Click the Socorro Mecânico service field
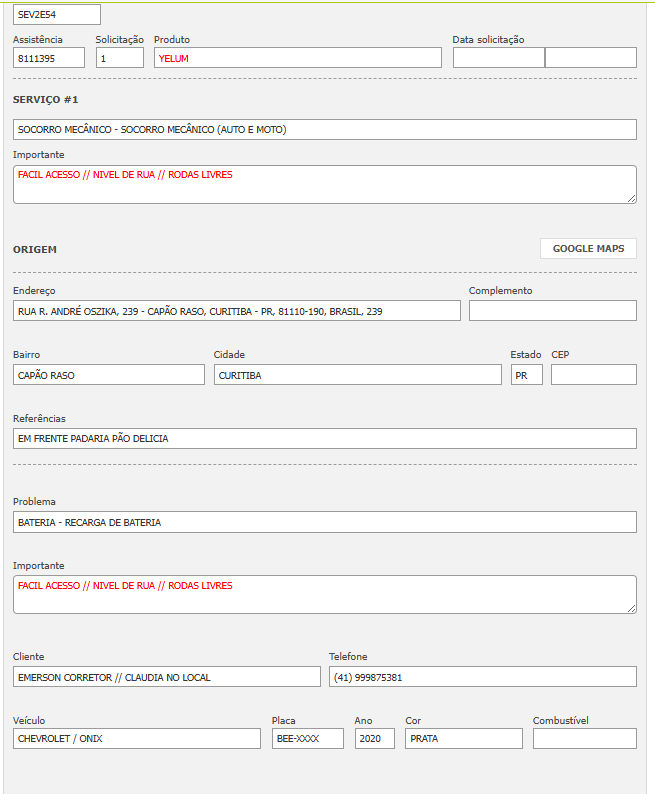 pos(324,130)
